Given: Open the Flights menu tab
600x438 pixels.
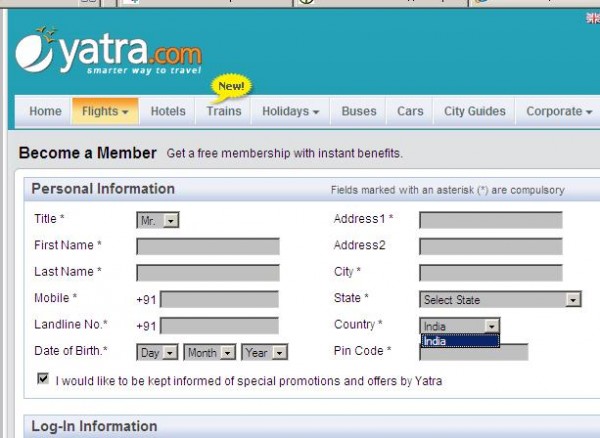Looking at the screenshot, I should tap(105, 111).
